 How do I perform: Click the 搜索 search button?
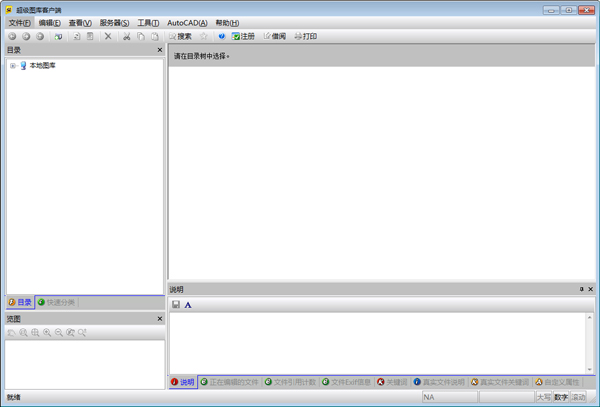[x=180, y=36]
